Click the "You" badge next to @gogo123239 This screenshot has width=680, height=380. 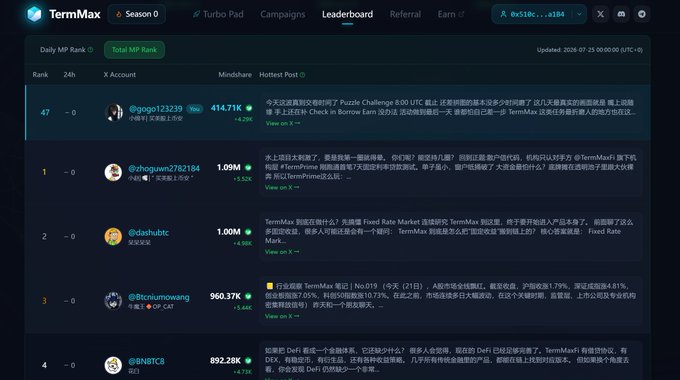tap(195, 109)
